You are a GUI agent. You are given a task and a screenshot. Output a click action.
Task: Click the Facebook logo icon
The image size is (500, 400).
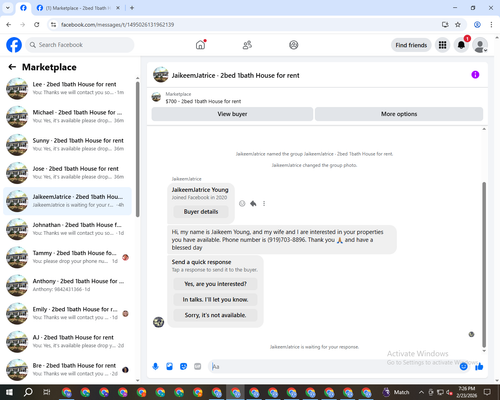pyautogui.click(x=14, y=45)
